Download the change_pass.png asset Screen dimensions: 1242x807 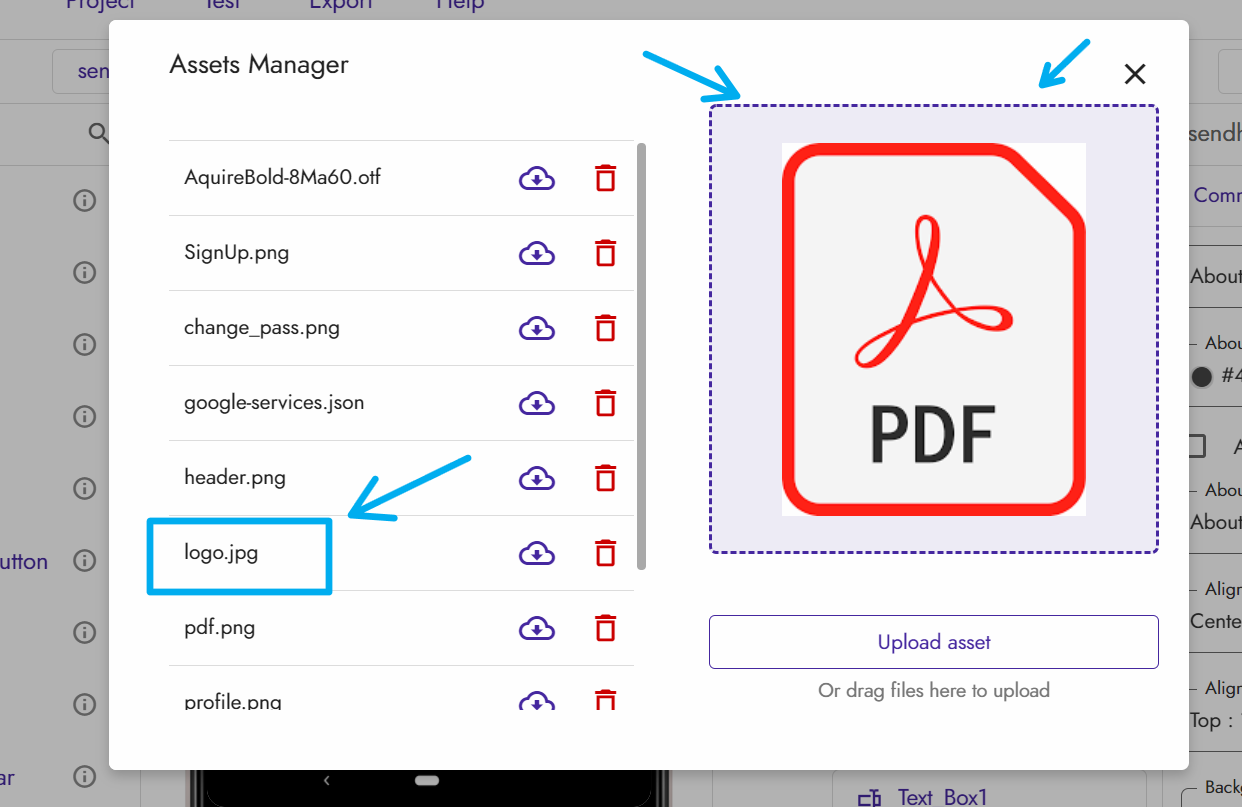click(x=537, y=328)
